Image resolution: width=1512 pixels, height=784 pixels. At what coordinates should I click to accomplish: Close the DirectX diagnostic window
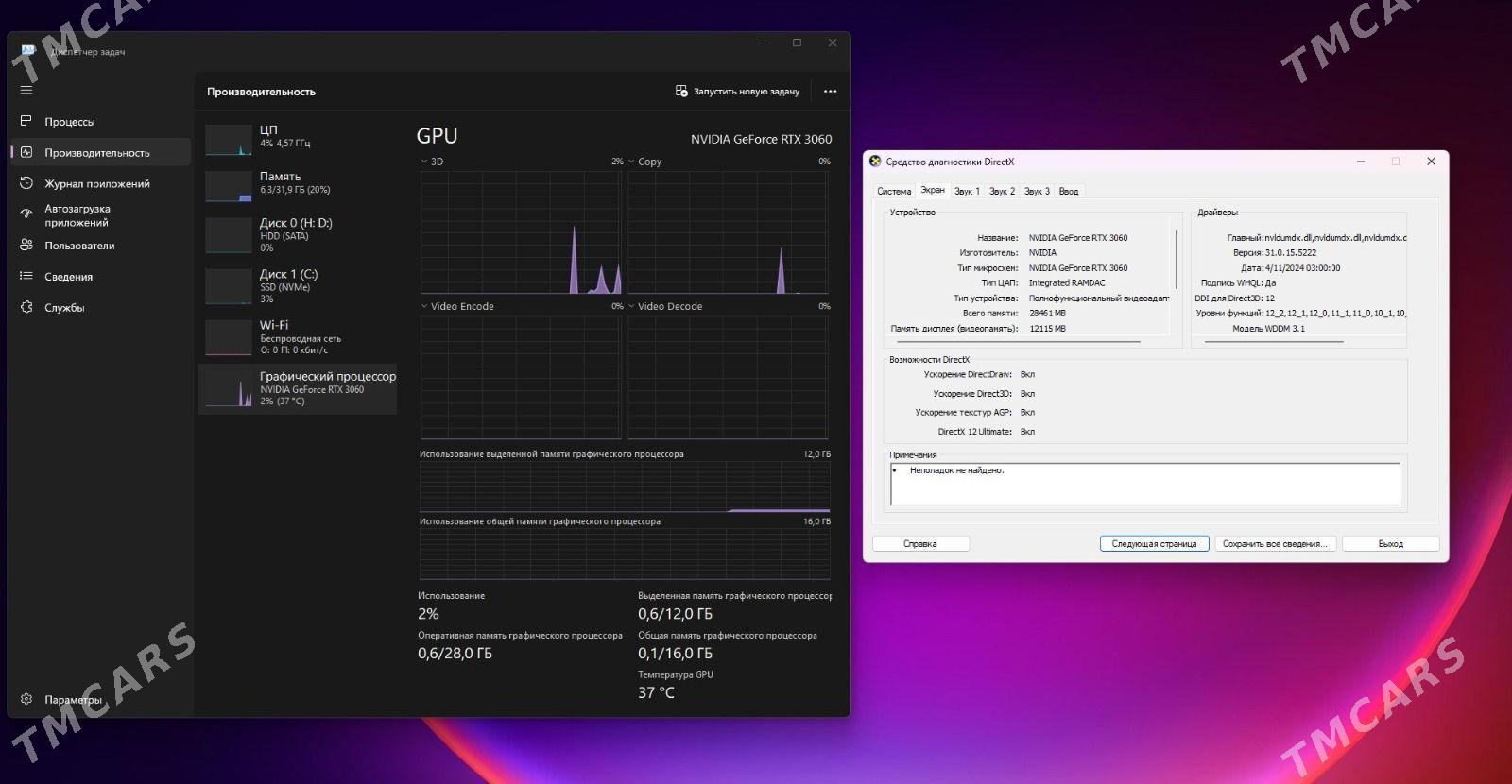tap(1431, 162)
